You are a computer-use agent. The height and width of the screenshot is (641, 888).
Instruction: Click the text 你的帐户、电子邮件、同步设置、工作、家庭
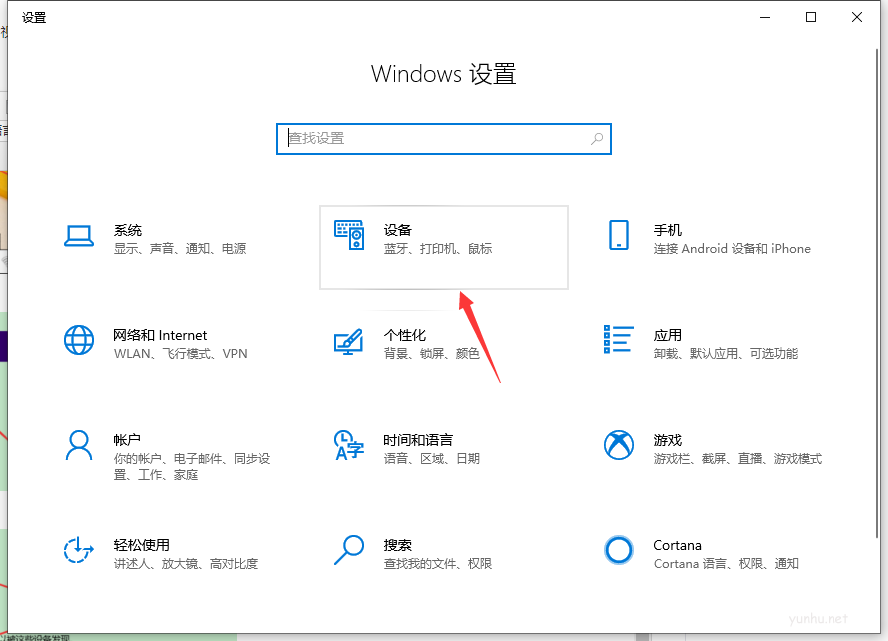click(x=192, y=467)
